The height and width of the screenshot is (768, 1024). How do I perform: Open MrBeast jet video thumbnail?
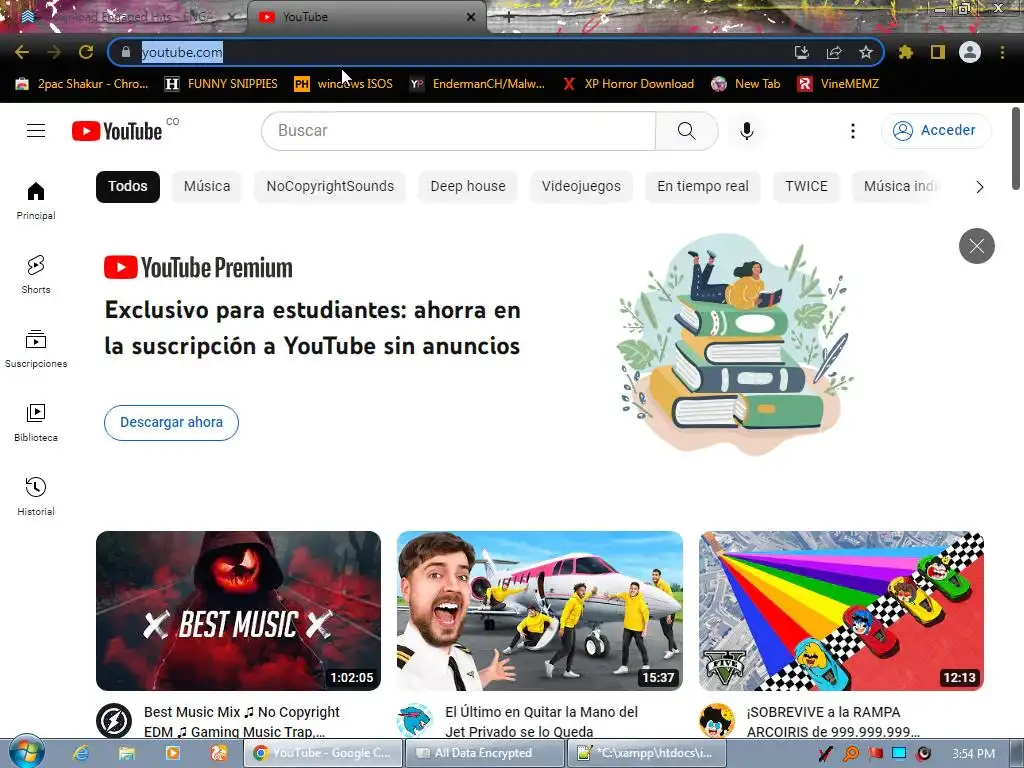point(539,611)
